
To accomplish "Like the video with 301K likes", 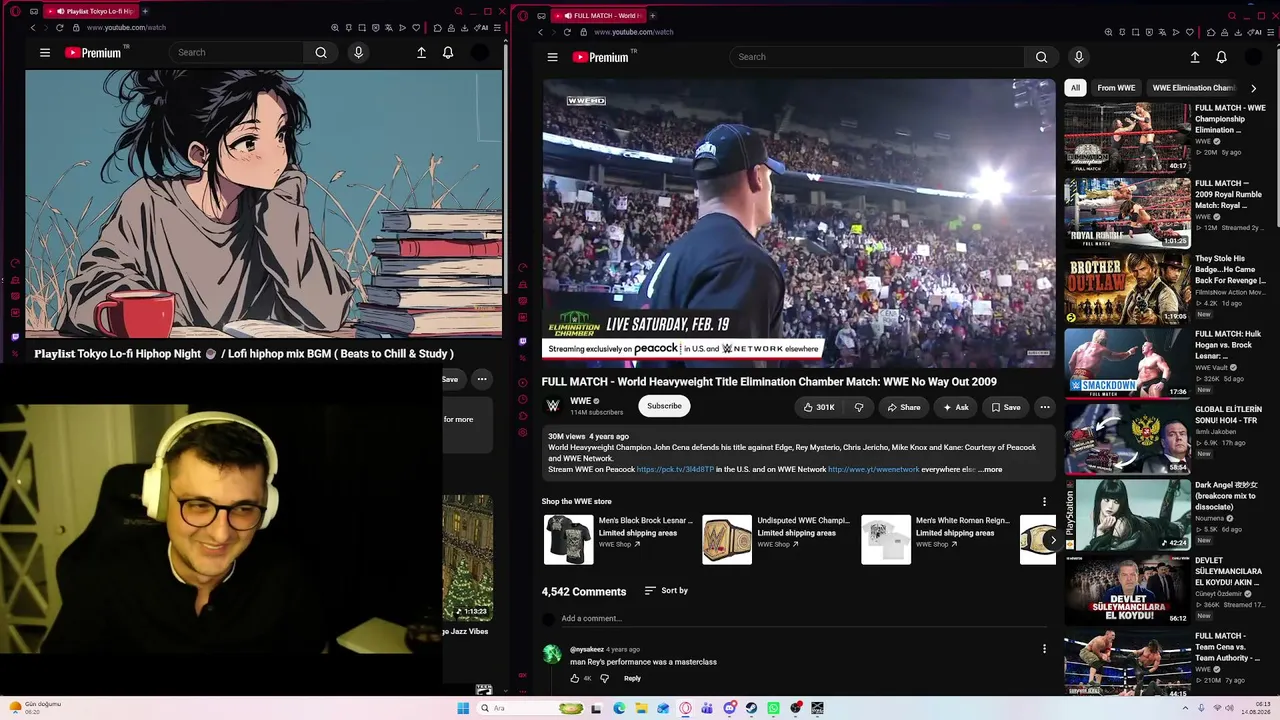I will click(818, 407).
